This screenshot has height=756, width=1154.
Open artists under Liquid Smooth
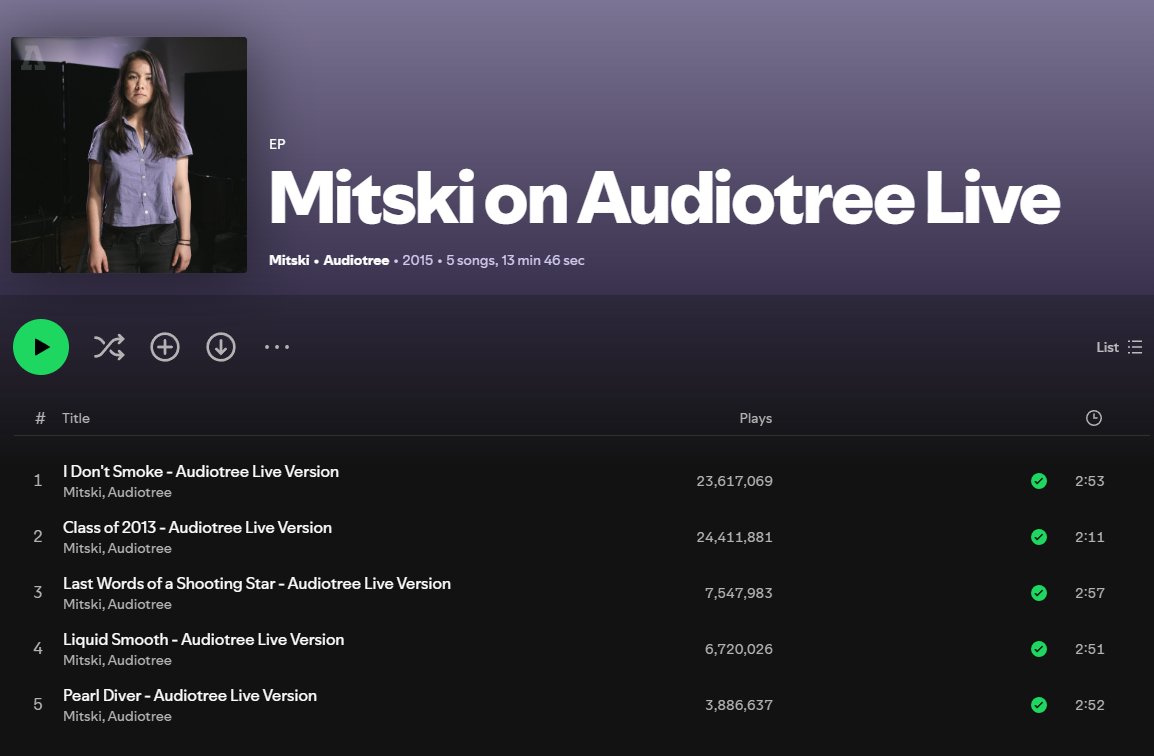coord(117,660)
